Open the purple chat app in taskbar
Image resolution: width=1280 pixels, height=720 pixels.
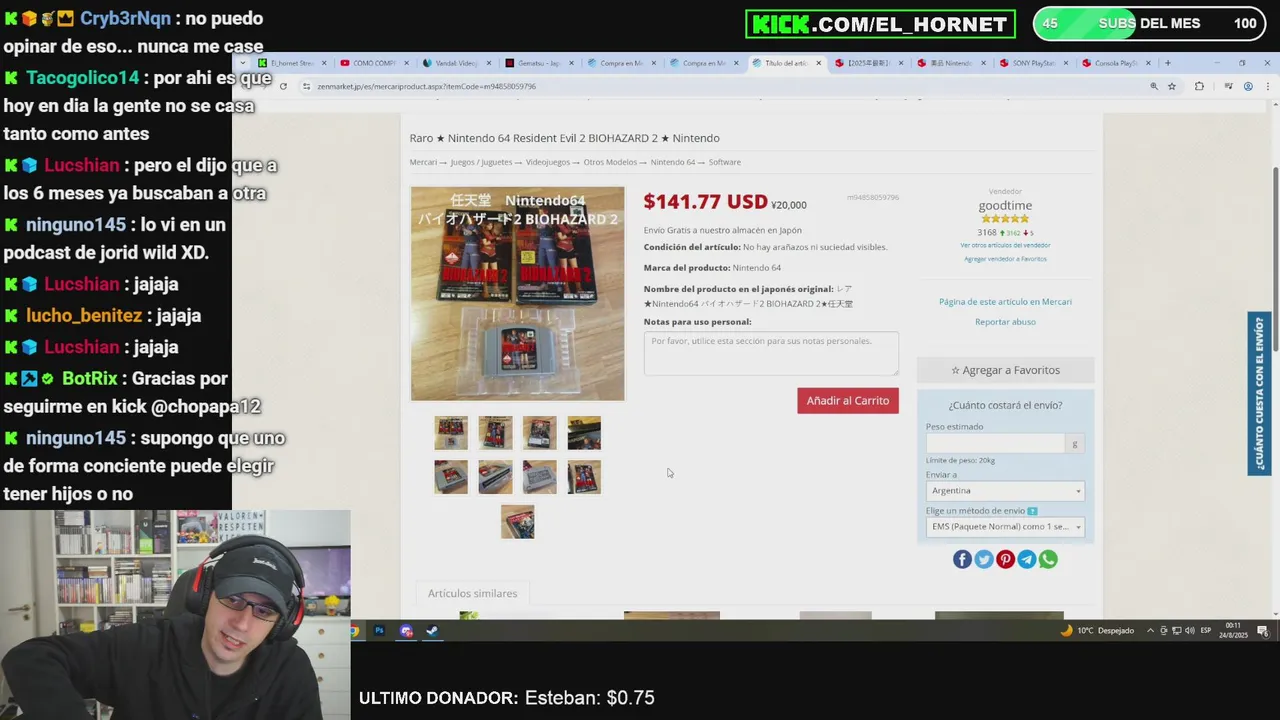coord(406,631)
